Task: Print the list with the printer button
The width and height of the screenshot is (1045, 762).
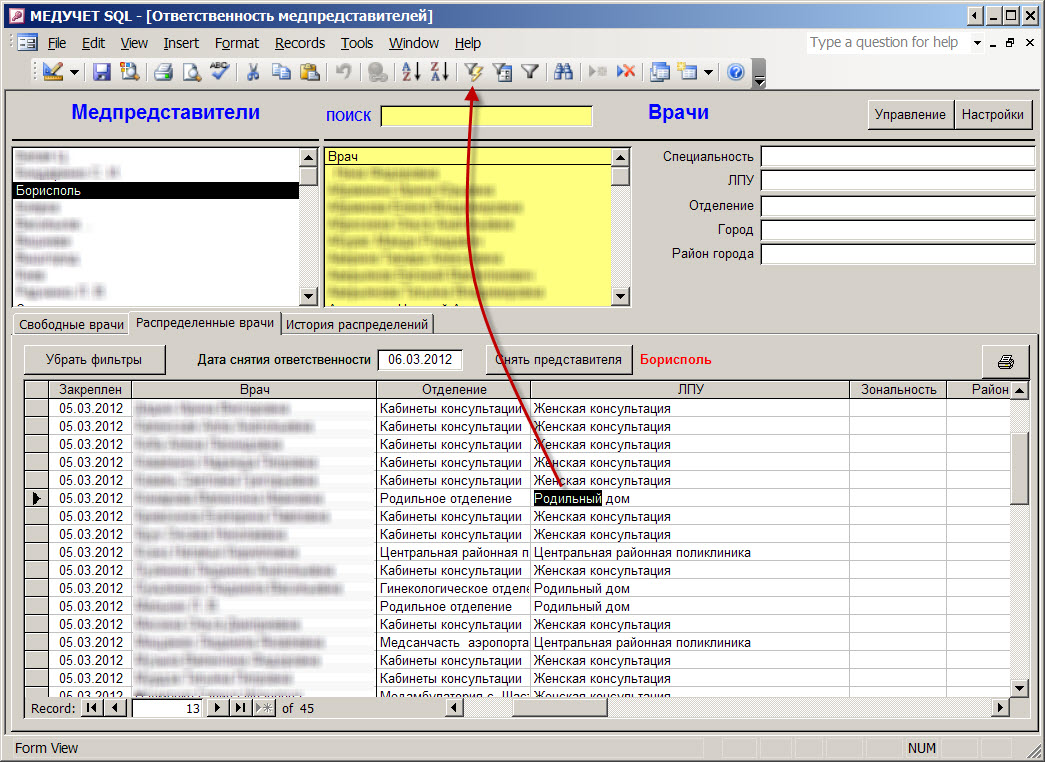Action: coord(1006,361)
